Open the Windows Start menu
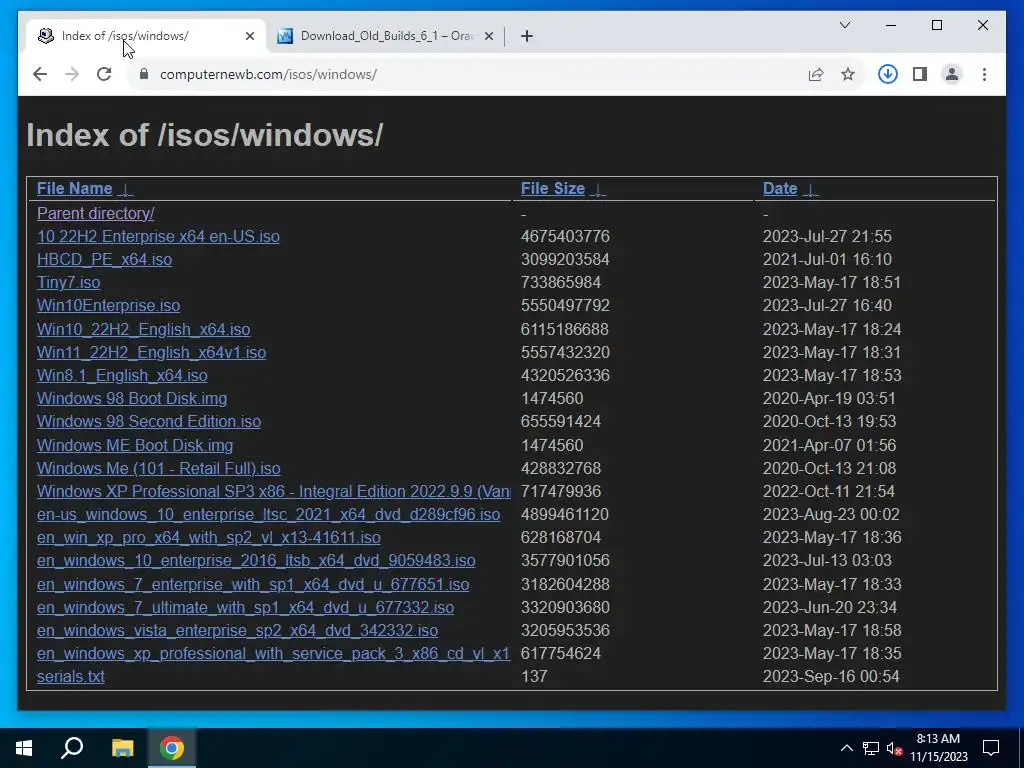 24,748
